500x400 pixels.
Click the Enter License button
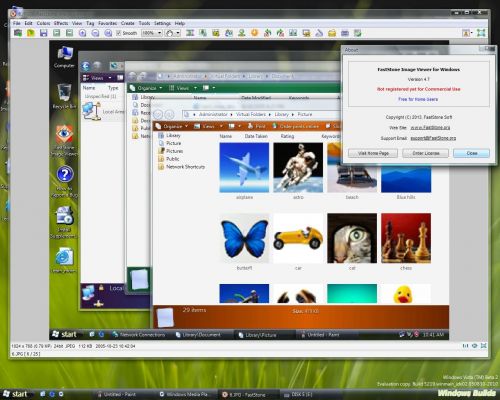click(426, 153)
